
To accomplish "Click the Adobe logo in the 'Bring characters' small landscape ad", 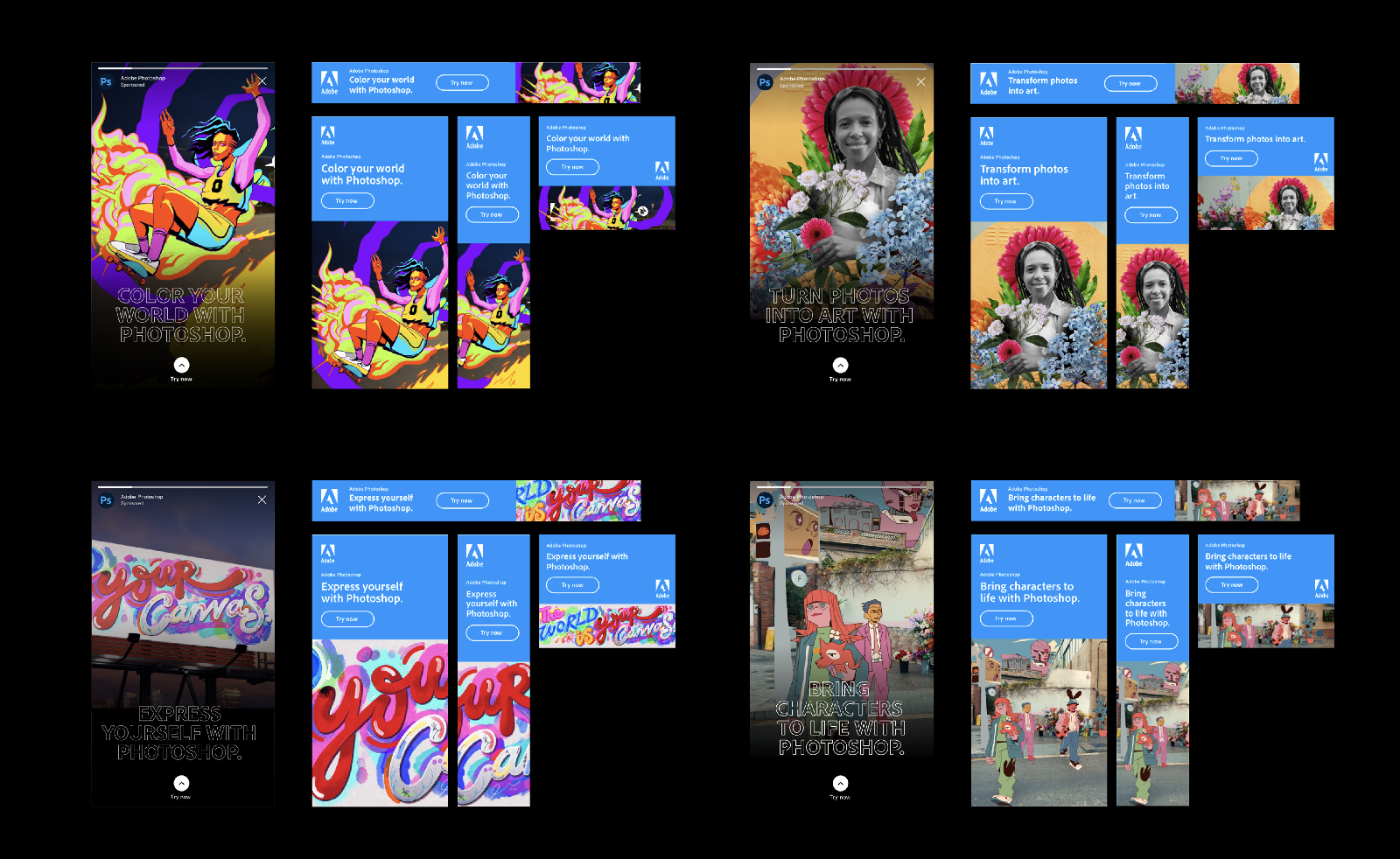I will (1321, 589).
